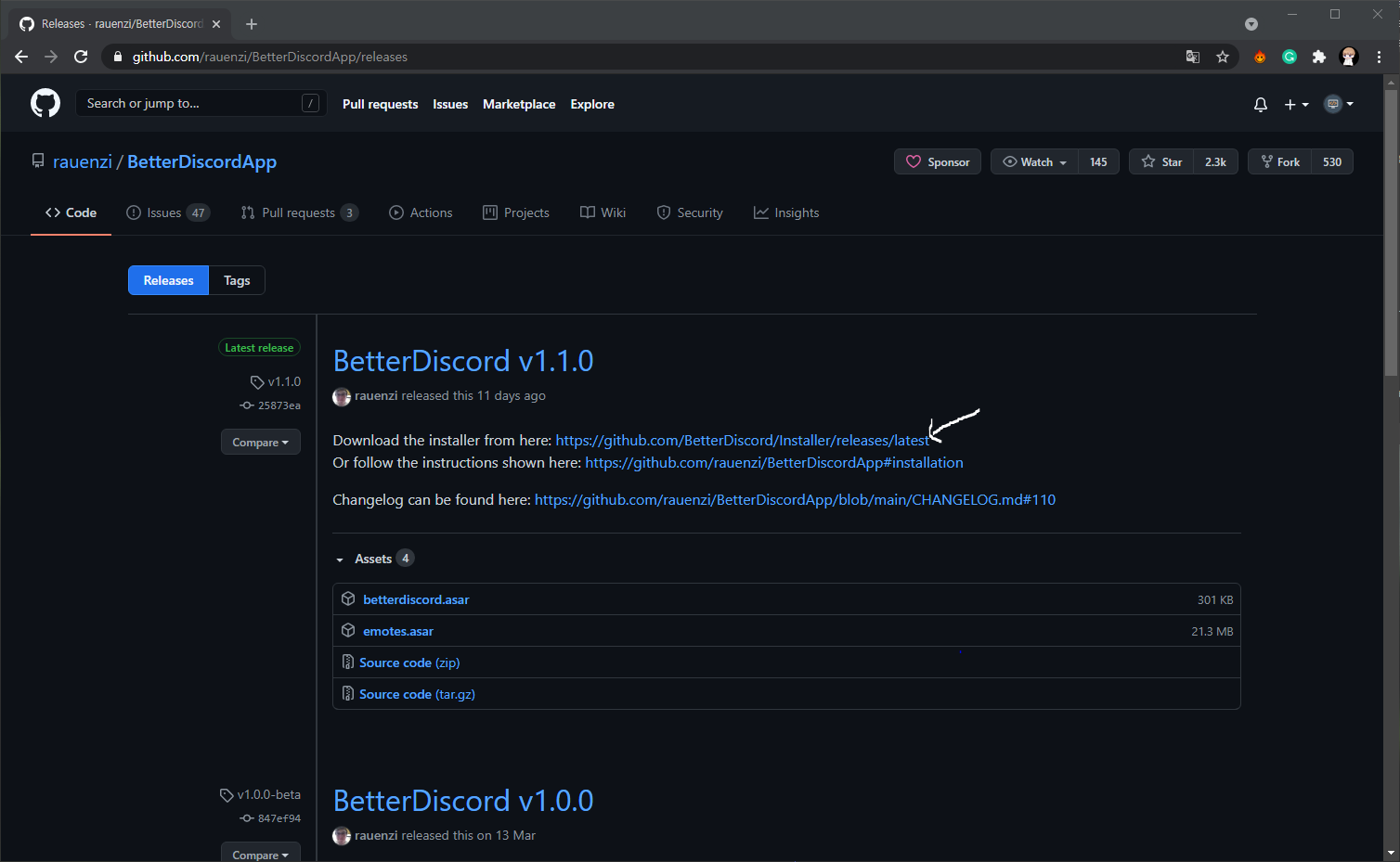Click the site lock icon in address bar
The width and height of the screenshot is (1400, 862).
coord(118,57)
